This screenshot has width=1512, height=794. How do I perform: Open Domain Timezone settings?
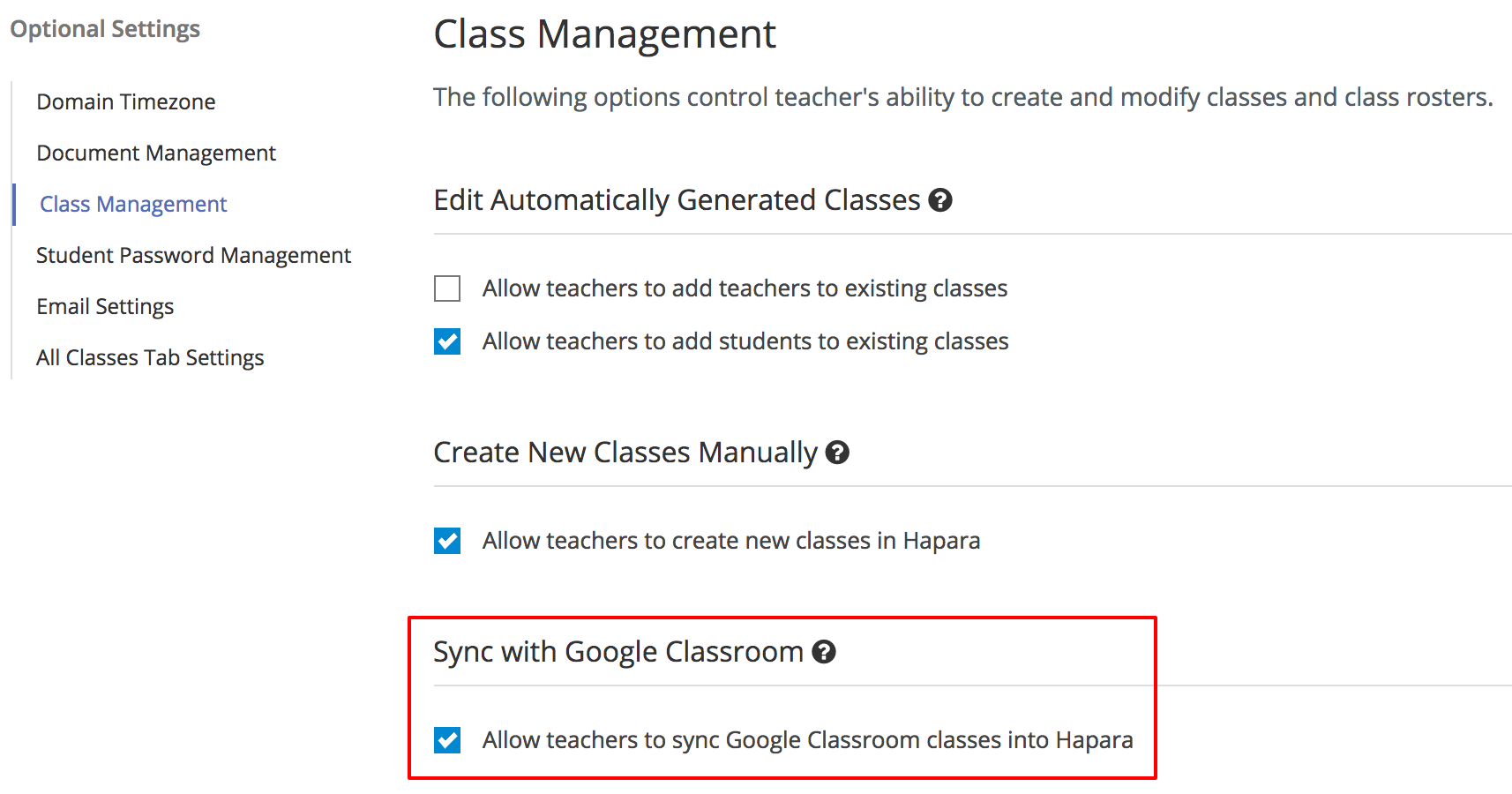tap(125, 101)
